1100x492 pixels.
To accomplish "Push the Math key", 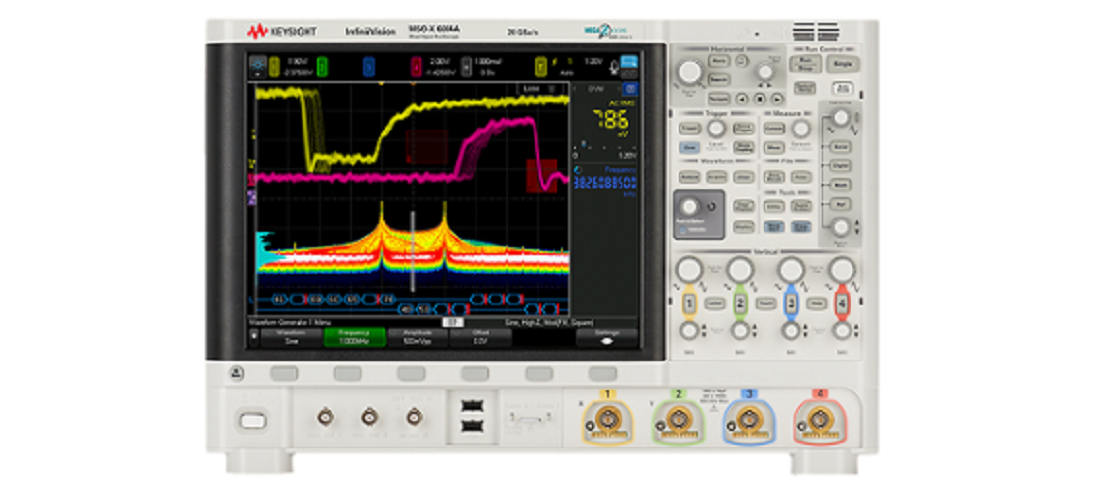I will pyautogui.click(x=840, y=185).
